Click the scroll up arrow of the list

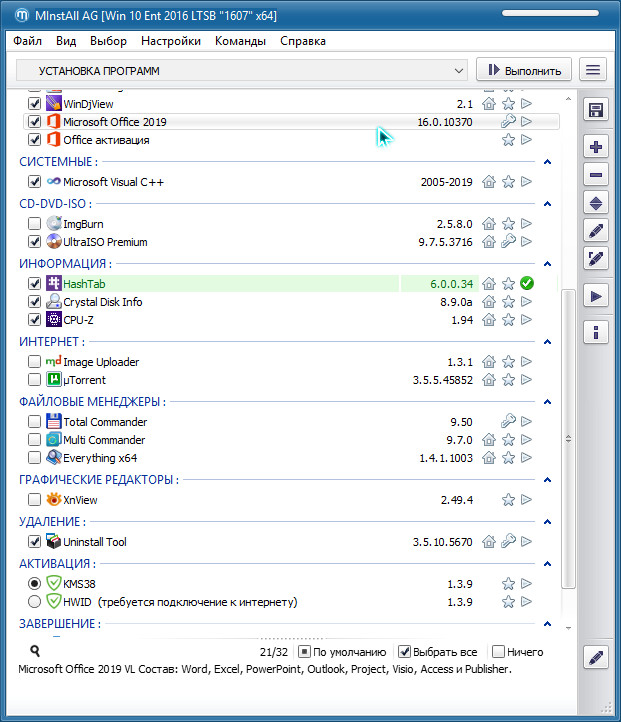point(569,99)
